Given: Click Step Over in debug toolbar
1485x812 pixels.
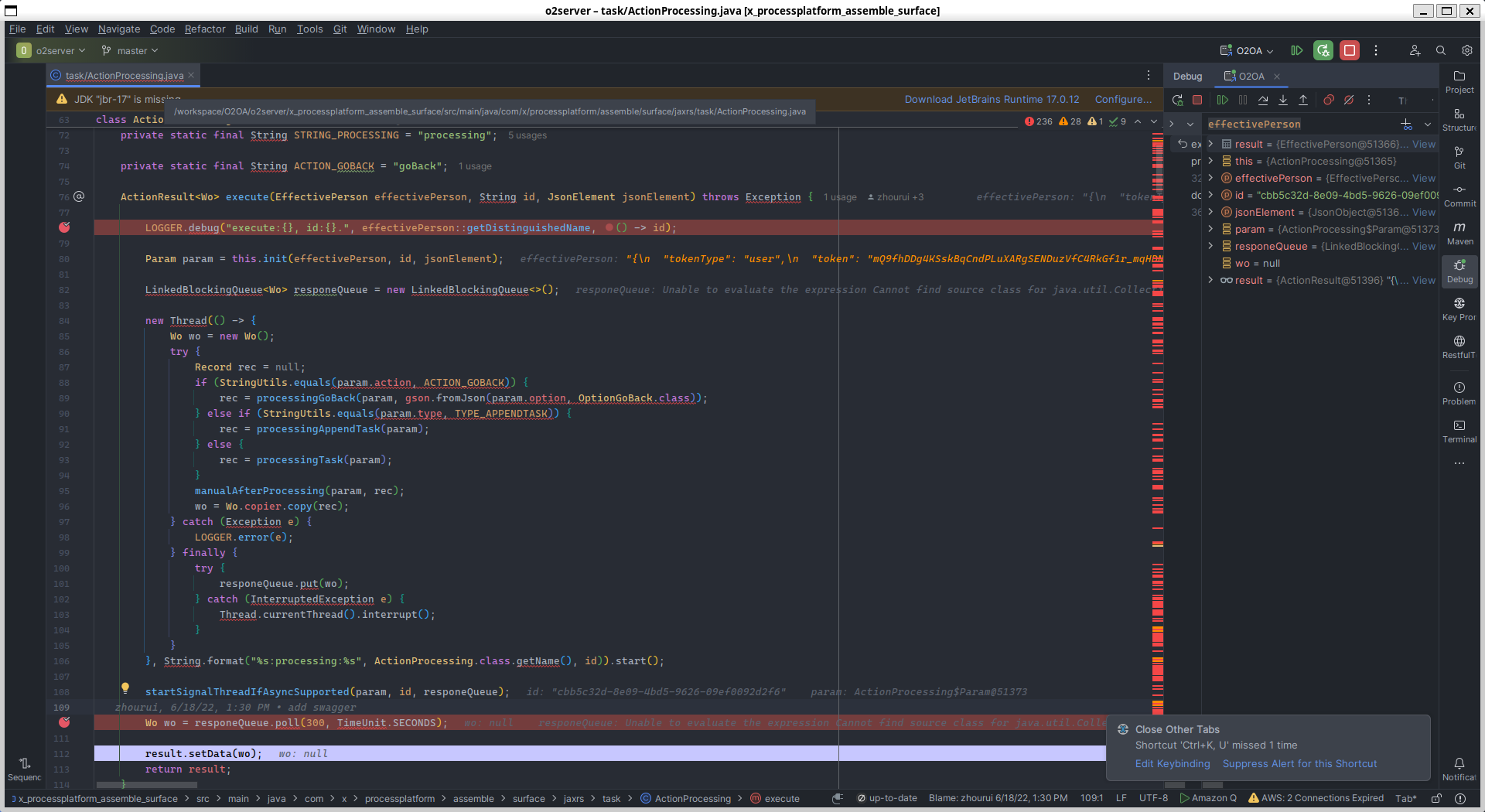Looking at the screenshot, I should (x=1263, y=100).
